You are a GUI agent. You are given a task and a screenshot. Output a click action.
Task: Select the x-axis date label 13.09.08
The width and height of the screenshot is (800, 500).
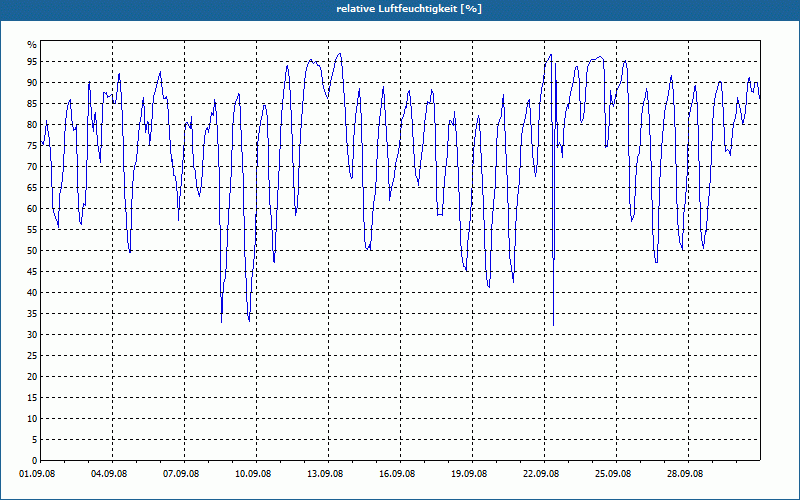(x=324, y=474)
